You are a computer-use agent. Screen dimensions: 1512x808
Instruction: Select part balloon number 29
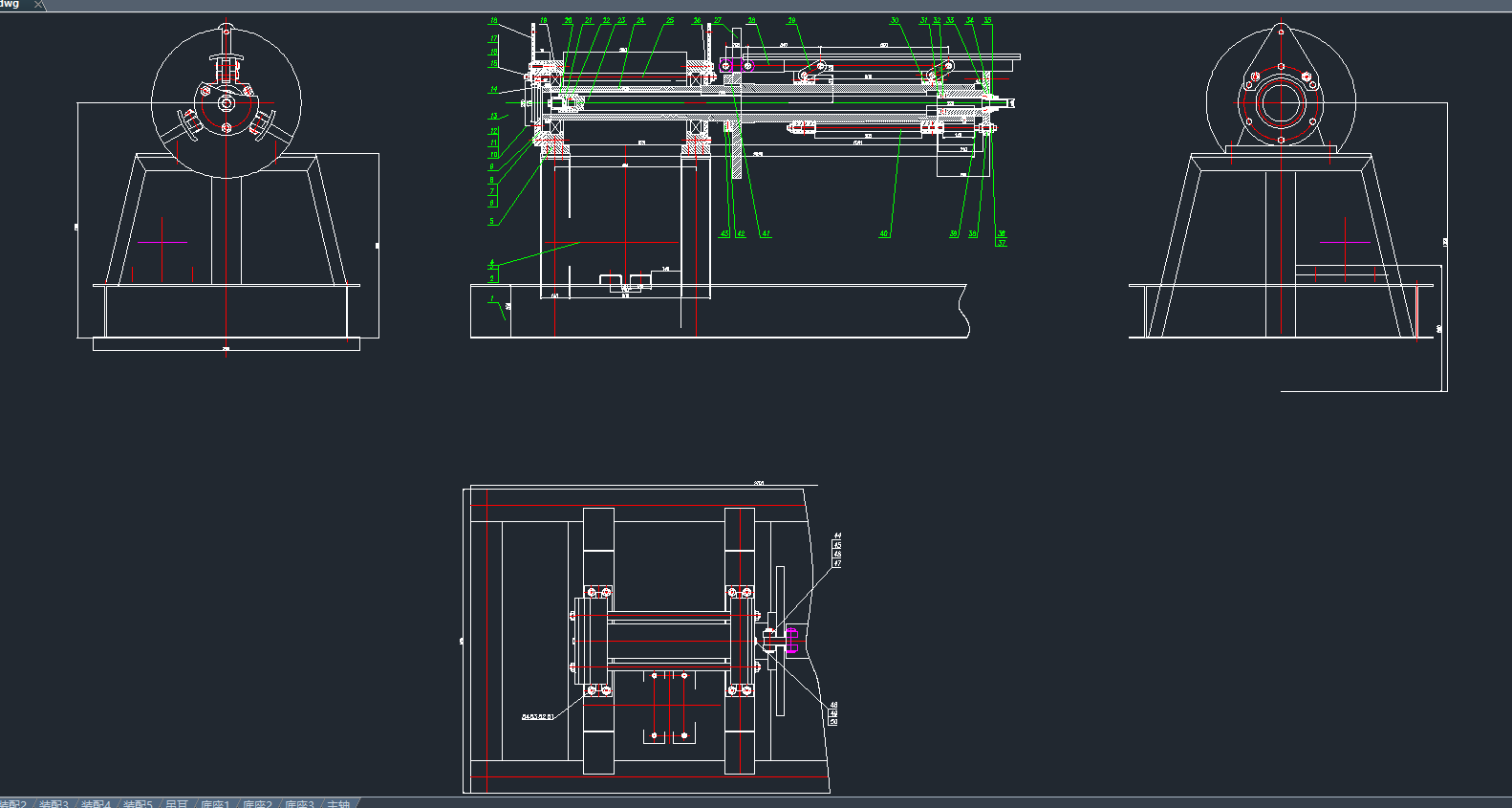pyautogui.click(x=791, y=20)
